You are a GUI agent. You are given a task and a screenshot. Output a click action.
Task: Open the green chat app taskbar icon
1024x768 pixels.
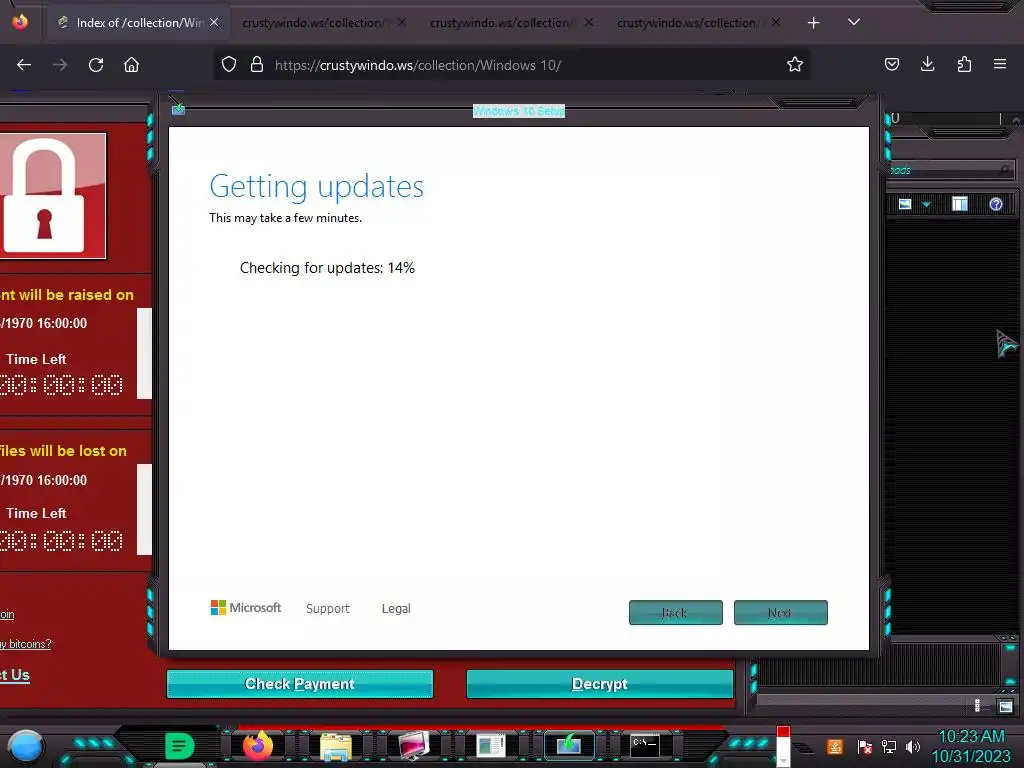click(179, 746)
